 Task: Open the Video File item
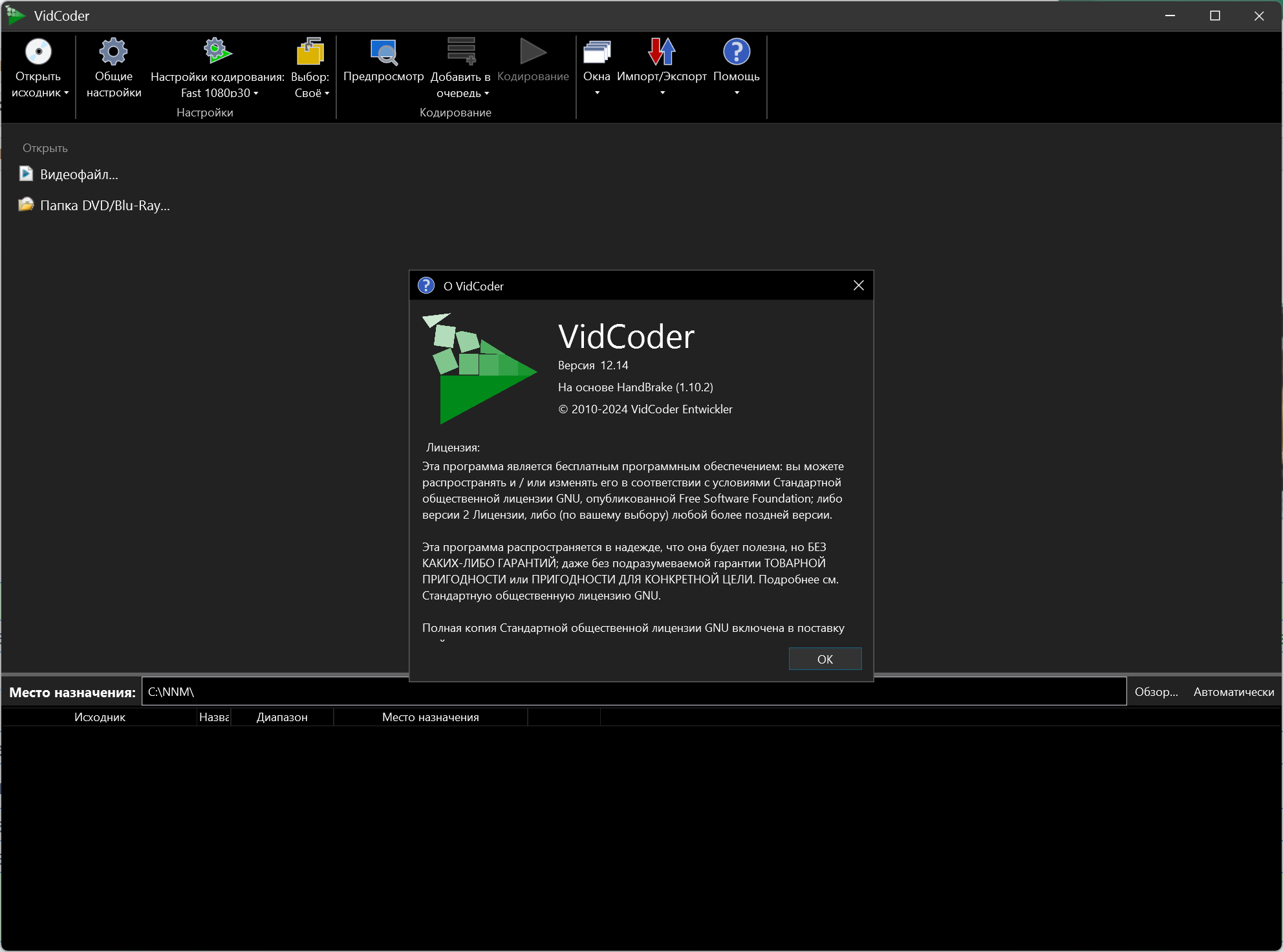click(78, 175)
